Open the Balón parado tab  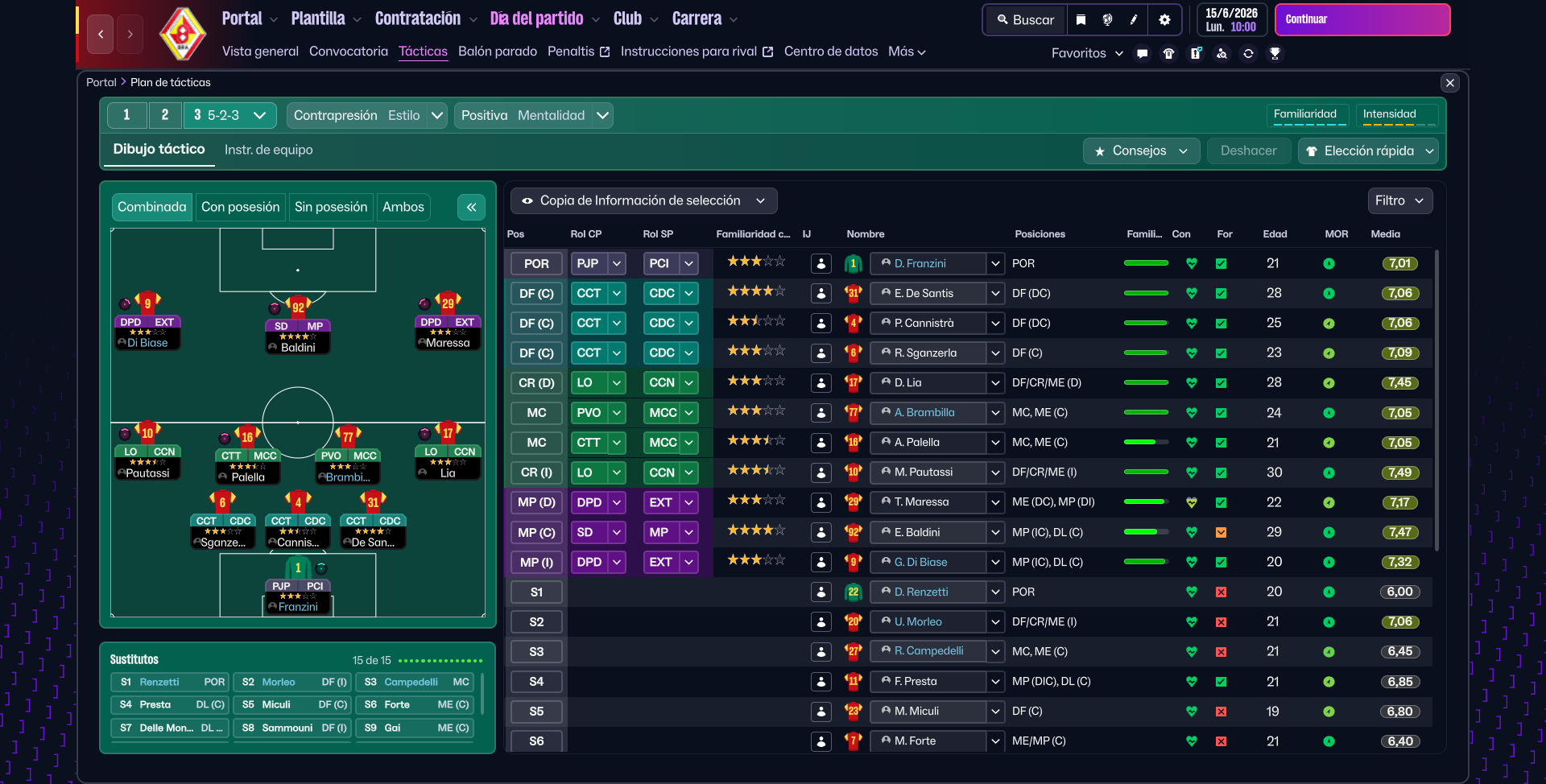[497, 52]
